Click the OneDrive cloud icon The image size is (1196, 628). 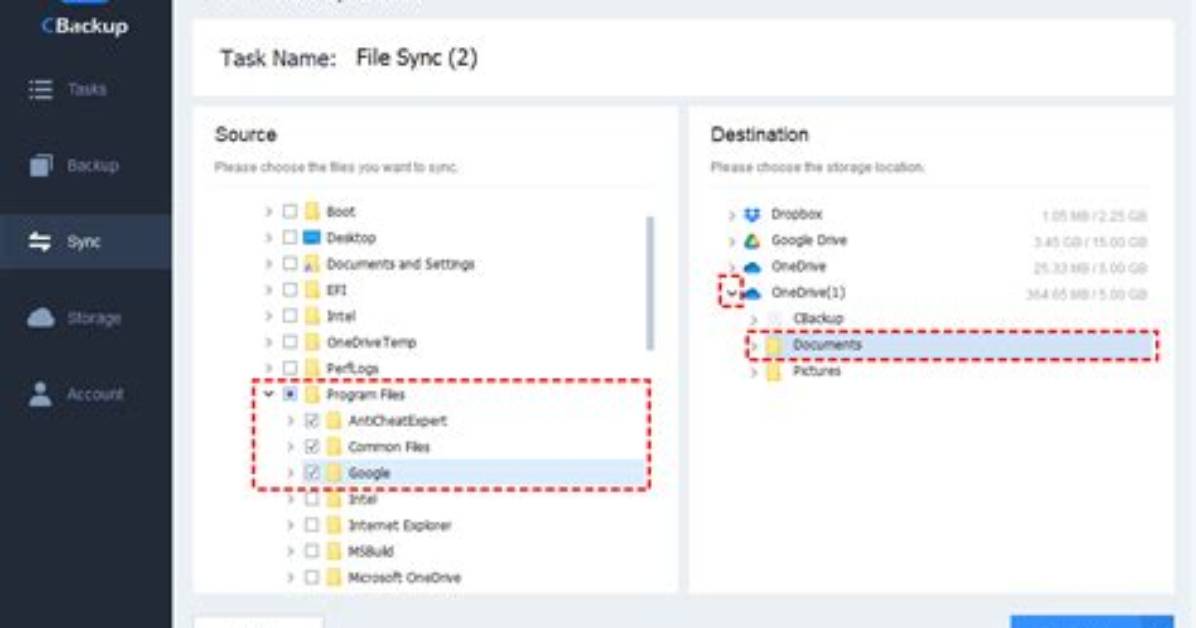[752, 267]
